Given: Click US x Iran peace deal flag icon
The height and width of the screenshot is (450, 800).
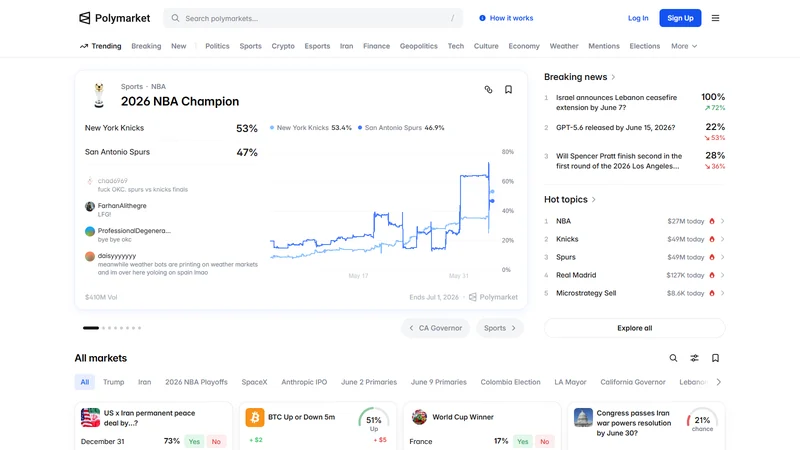Looking at the screenshot, I should click(x=90, y=417).
